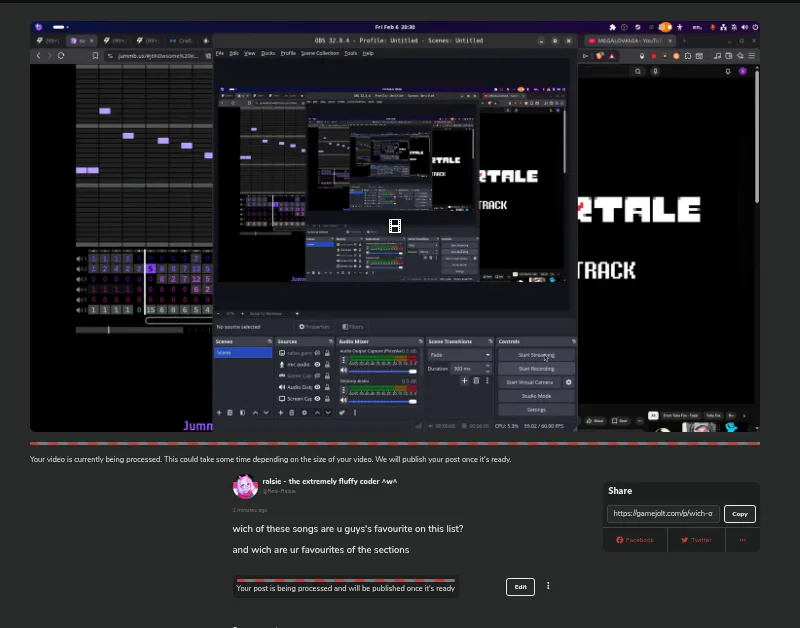Image resolution: width=800 pixels, height=628 pixels.
Task: Open the OBS Properties button
Action: [314, 326]
